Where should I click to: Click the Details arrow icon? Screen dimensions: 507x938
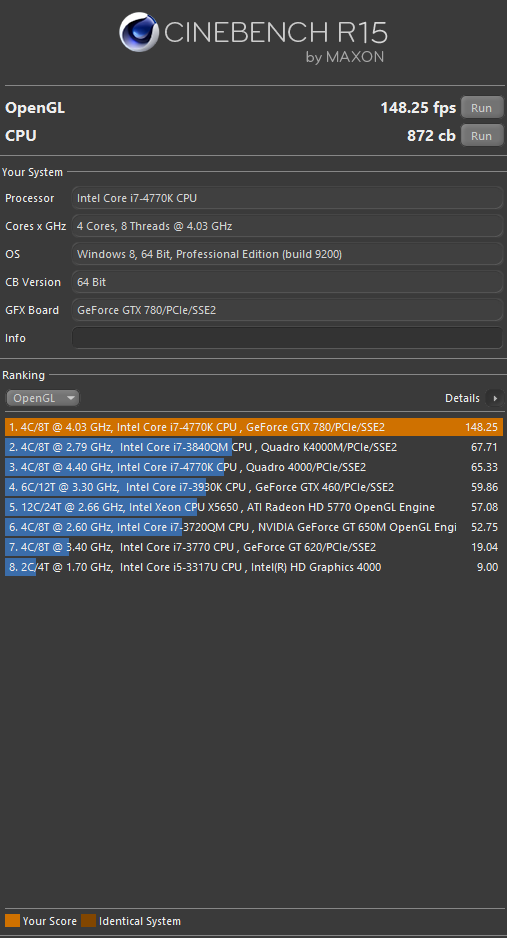point(494,398)
